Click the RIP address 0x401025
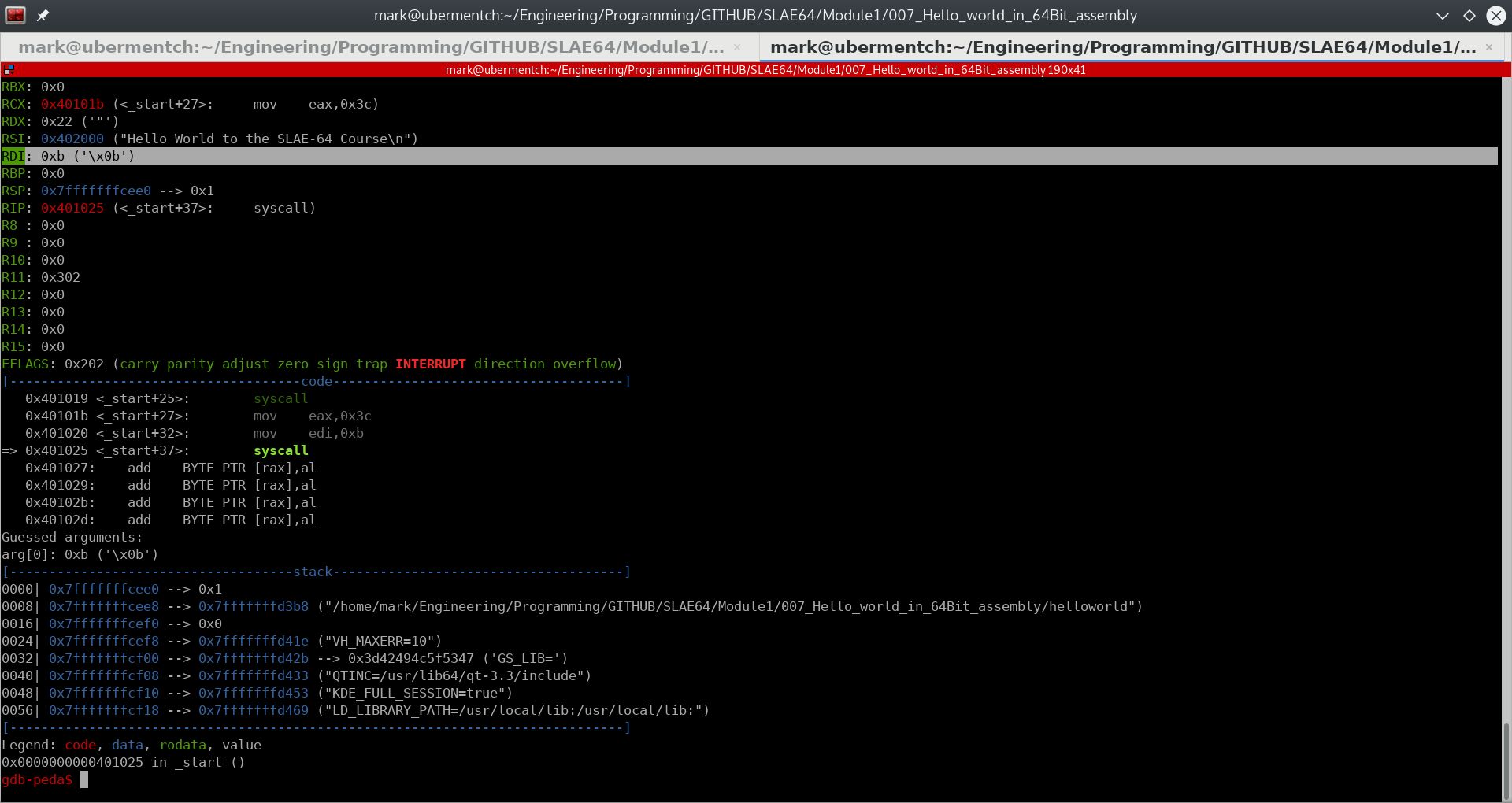Image resolution: width=1512 pixels, height=803 pixels. point(72,208)
